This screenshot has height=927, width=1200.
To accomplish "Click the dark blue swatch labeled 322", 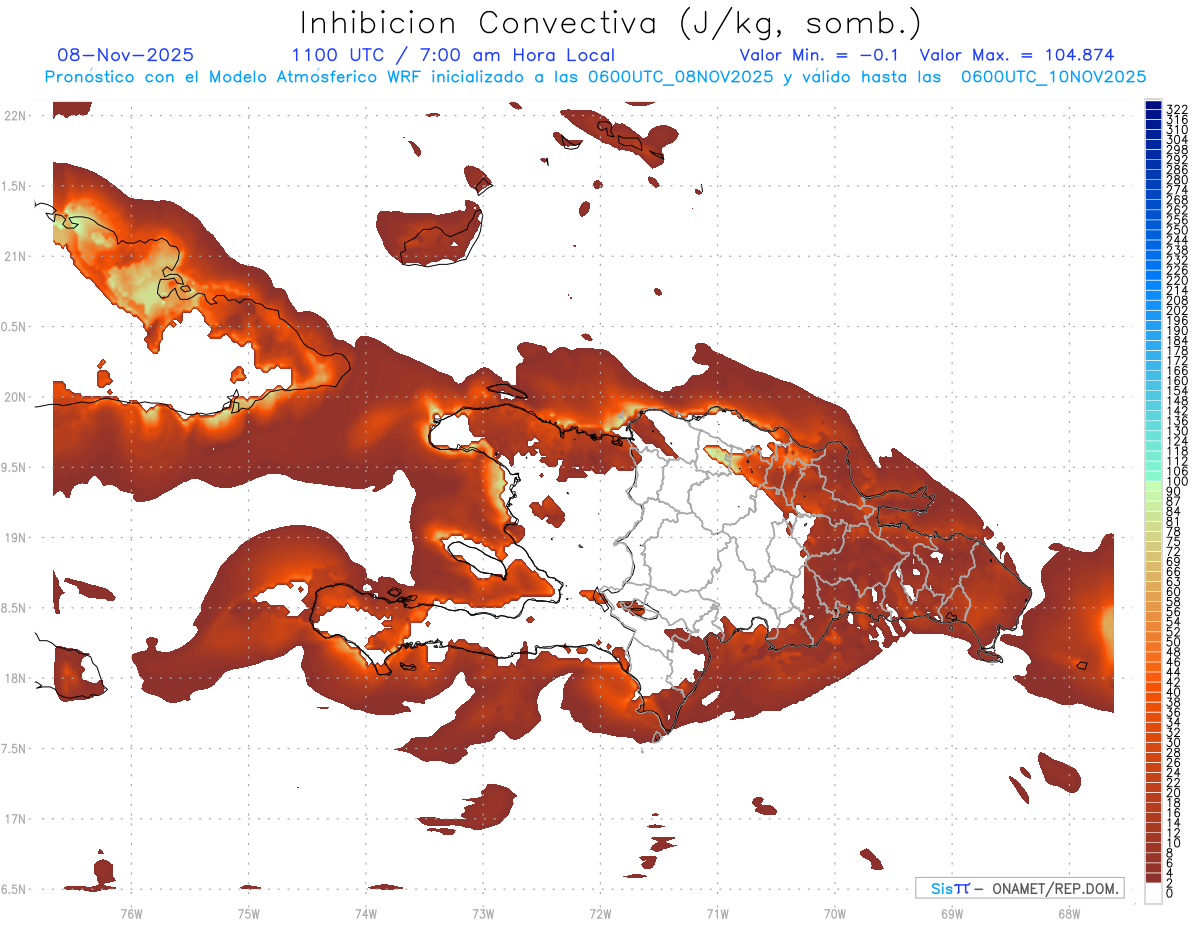I will [x=1153, y=105].
